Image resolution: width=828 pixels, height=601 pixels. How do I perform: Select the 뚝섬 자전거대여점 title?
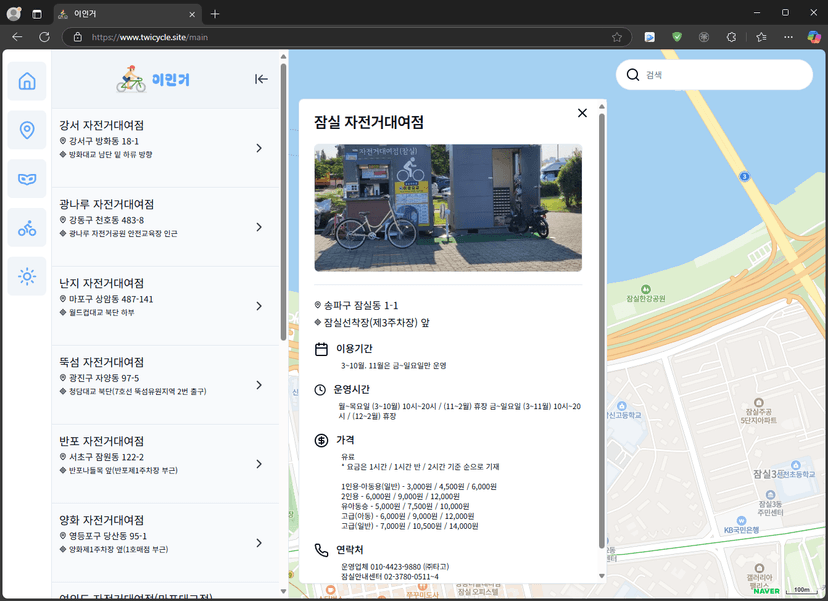pyautogui.click(x=101, y=362)
